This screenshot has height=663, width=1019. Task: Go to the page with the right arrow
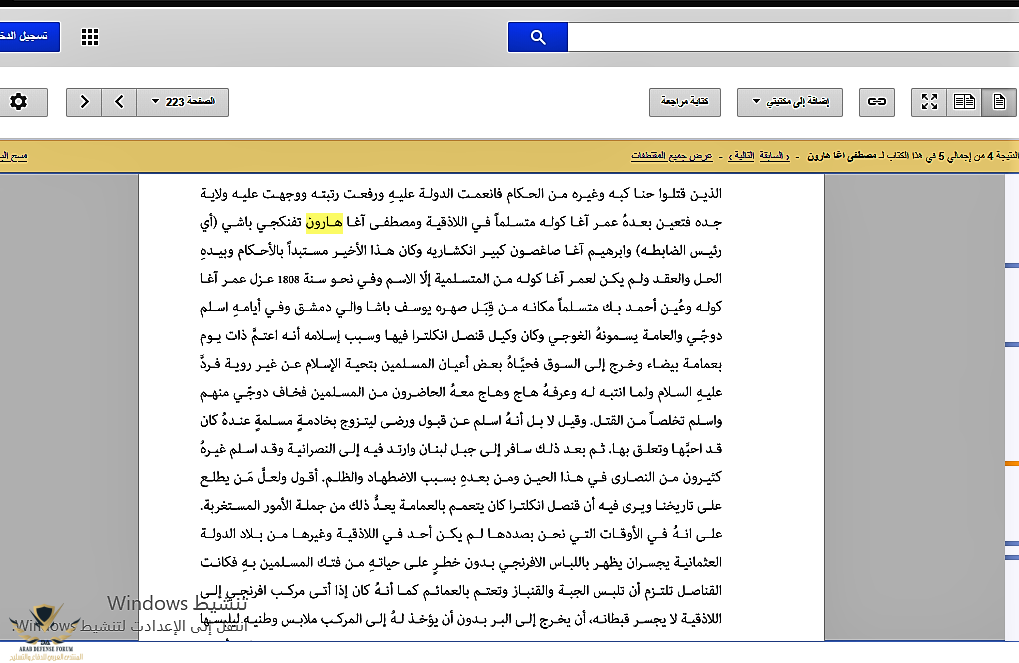click(x=84, y=101)
